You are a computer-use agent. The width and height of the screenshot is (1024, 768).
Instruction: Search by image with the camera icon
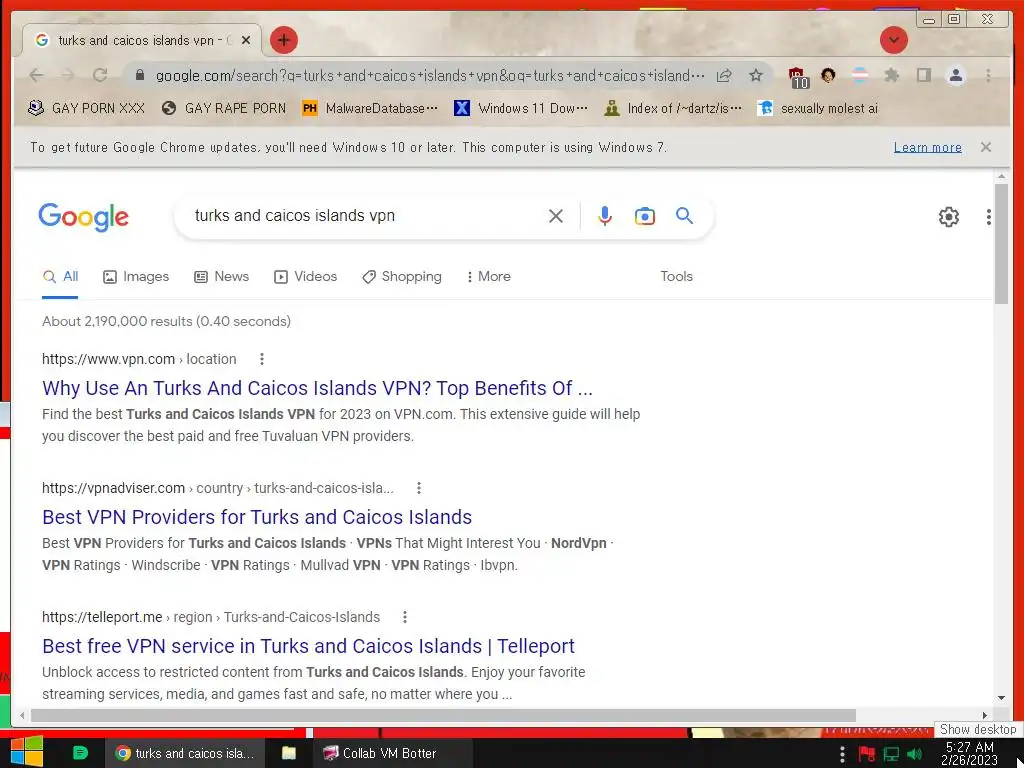645,216
